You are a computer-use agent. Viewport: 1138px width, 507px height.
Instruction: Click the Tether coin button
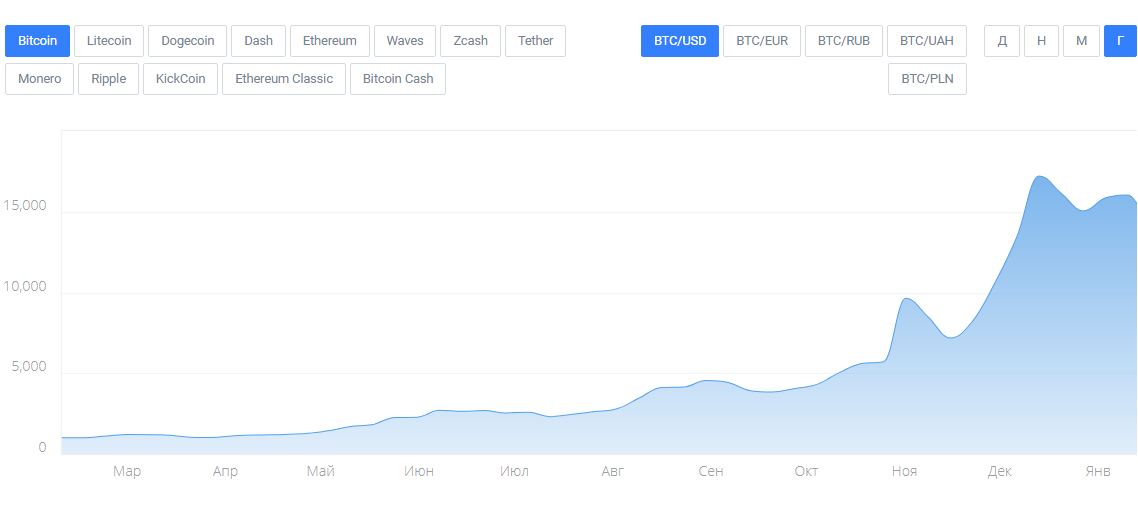[535, 41]
